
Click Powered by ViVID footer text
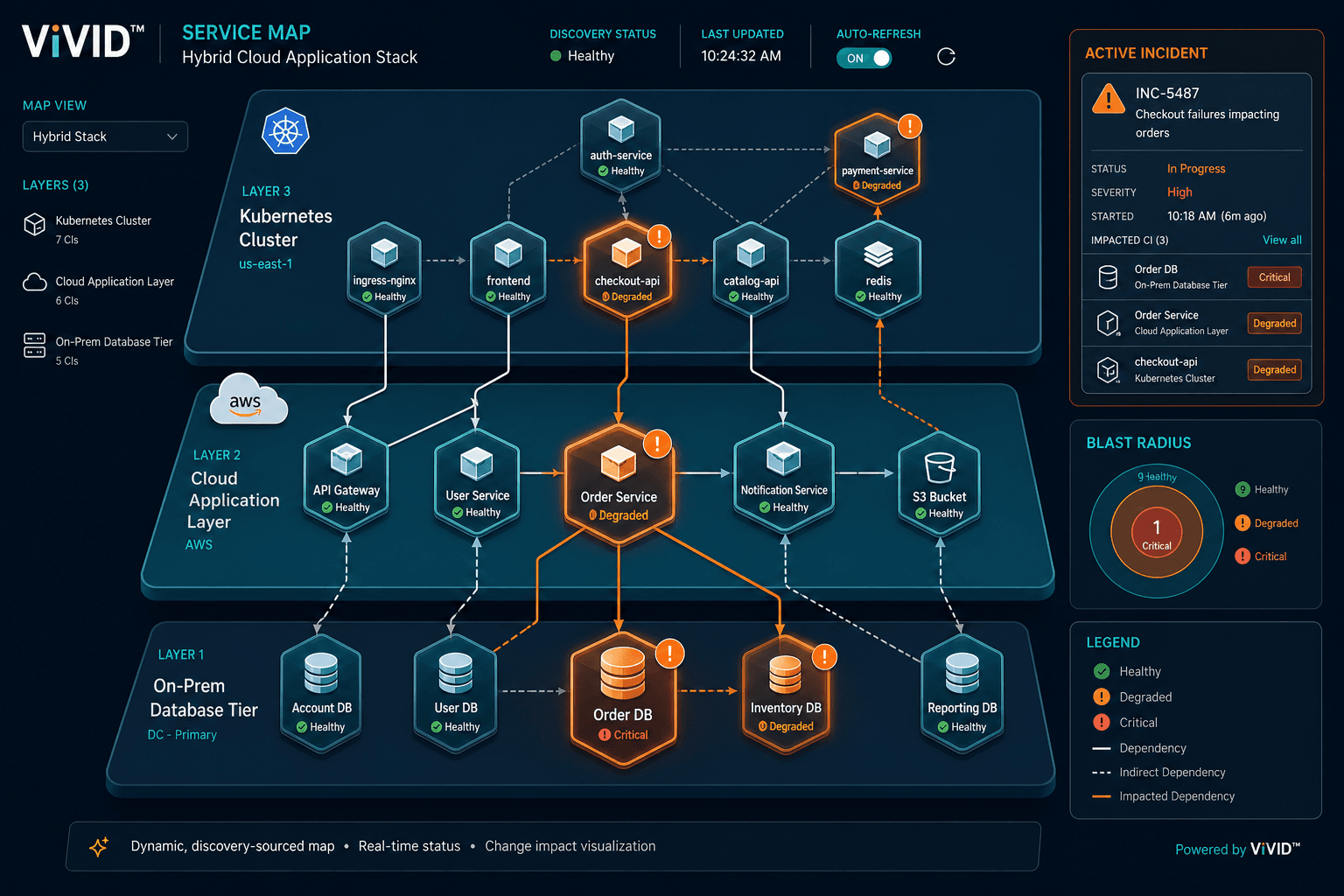(1238, 850)
